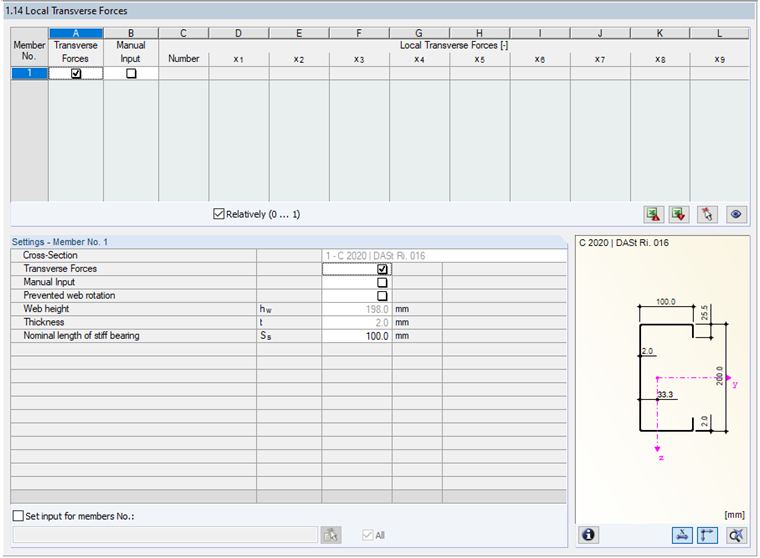Toggle dimensions display icon in cross-section preview
760x558 pixels.
tap(707, 535)
